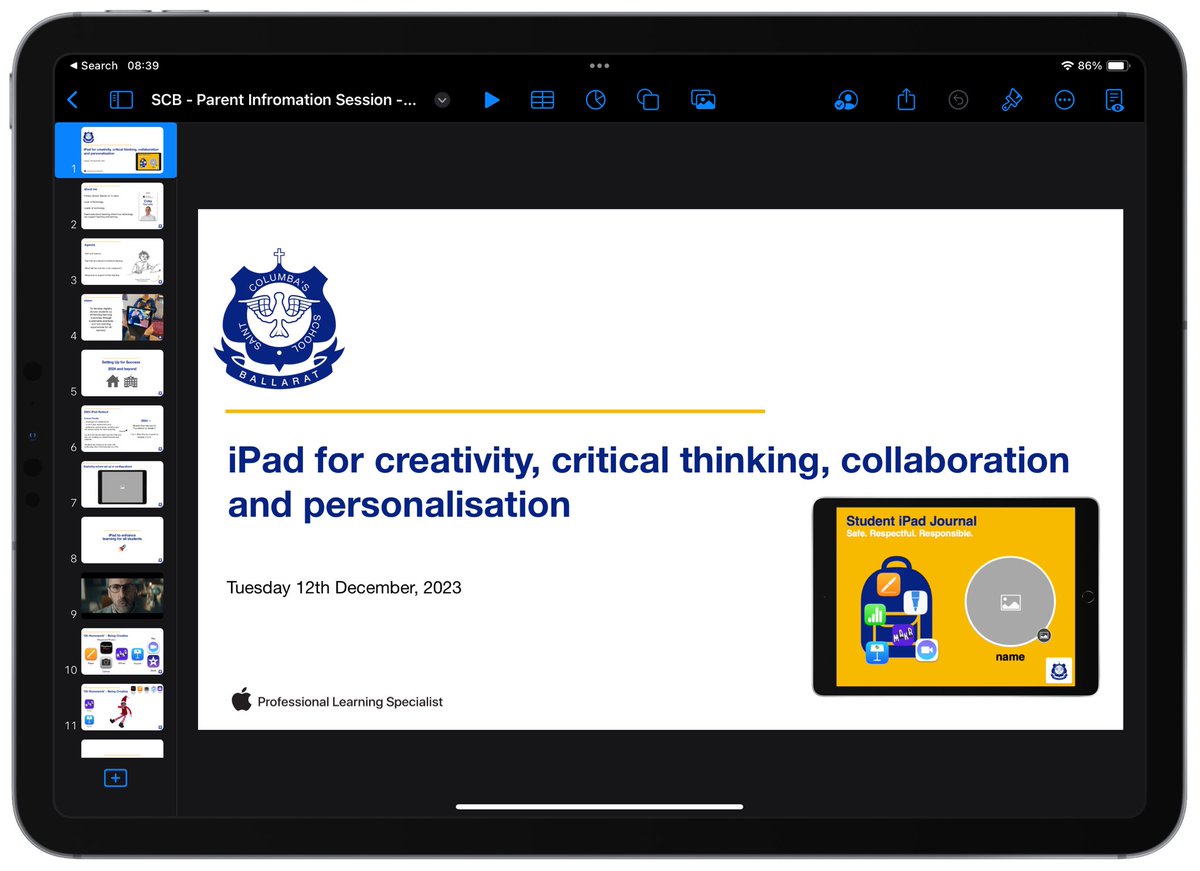Select the 'Professional Learning Specialist' text

pyautogui.click(x=350, y=702)
